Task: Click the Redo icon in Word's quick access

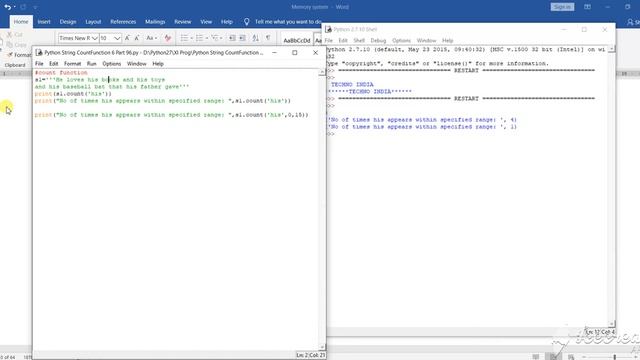Action: [x=23, y=7]
